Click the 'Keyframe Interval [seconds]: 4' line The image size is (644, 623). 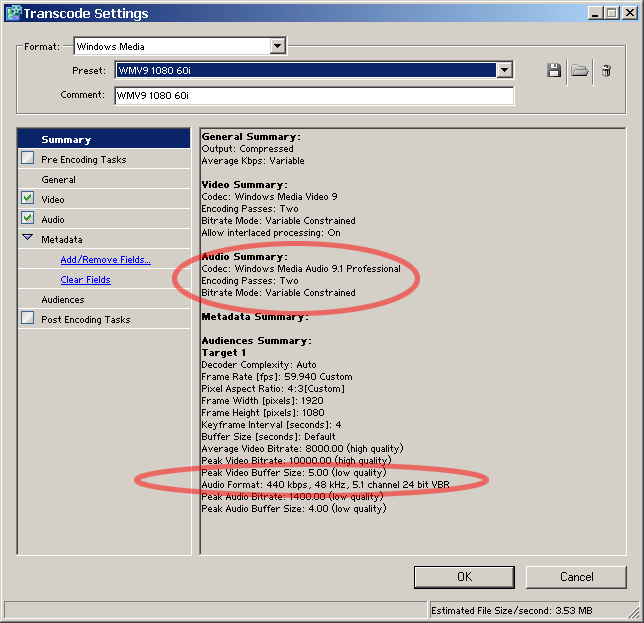[x=271, y=425]
